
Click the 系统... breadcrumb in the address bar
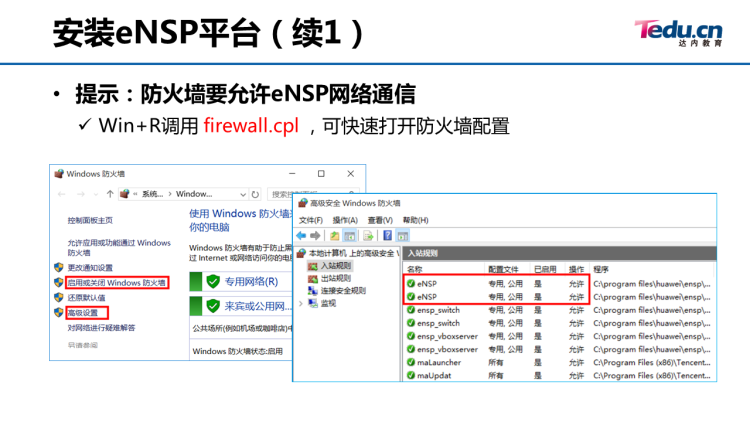[153, 194]
